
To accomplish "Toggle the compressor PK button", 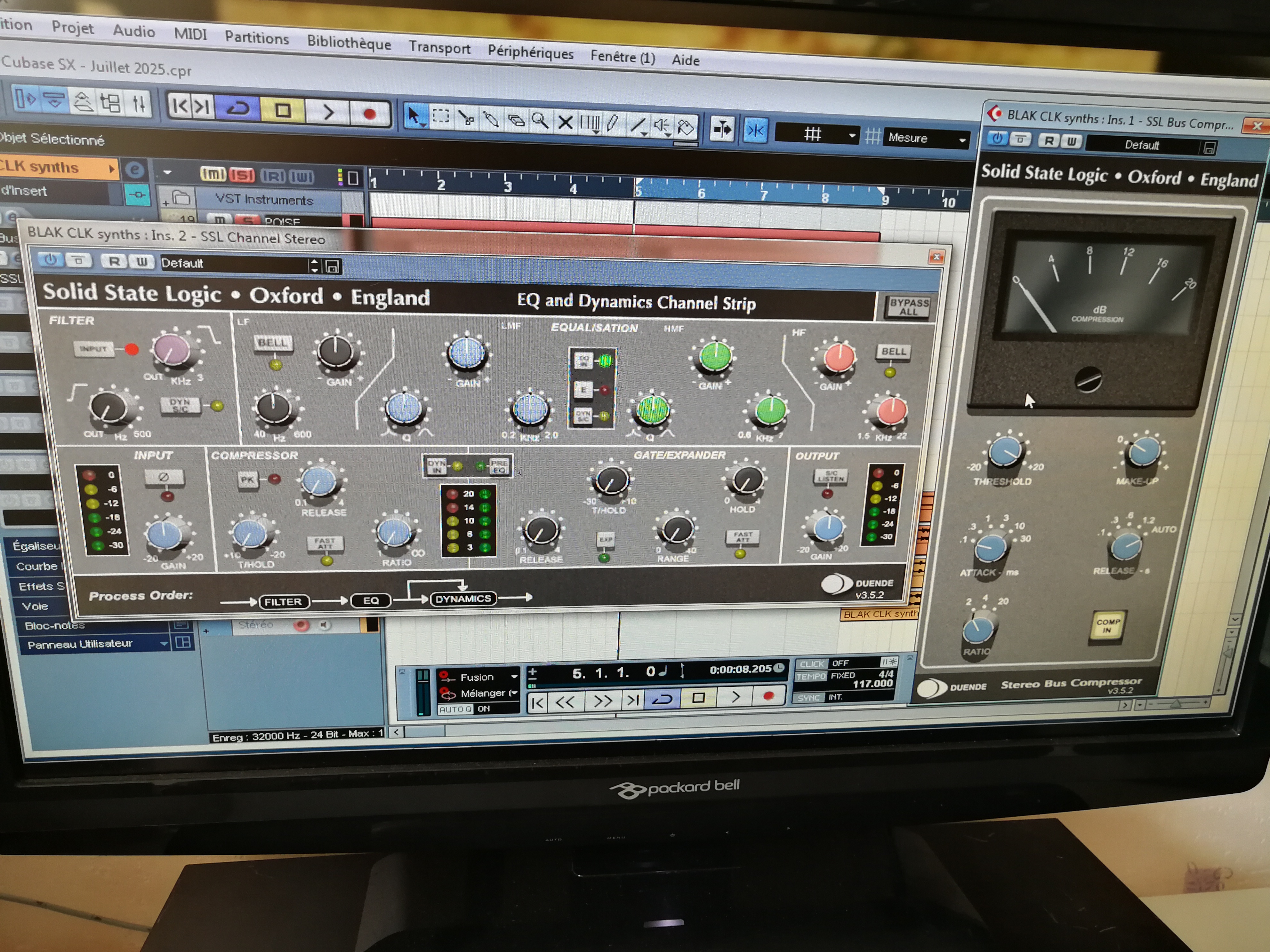I will coord(247,479).
